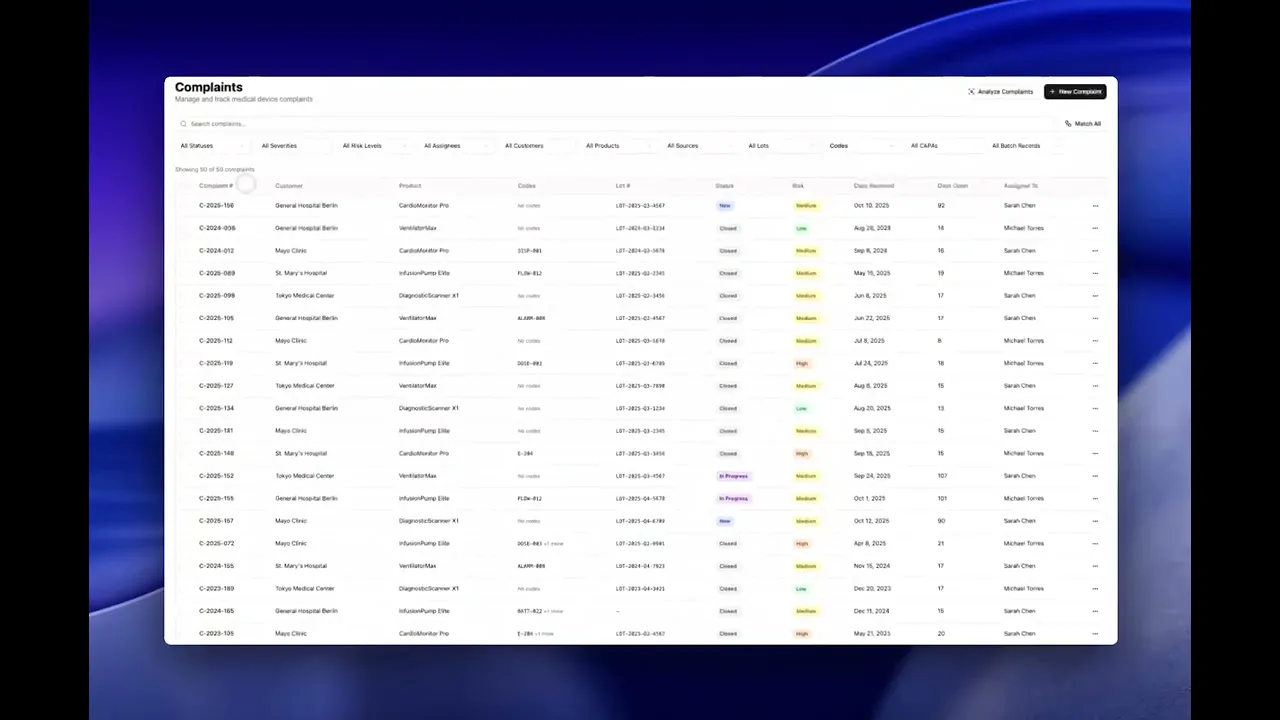Open row actions menu for complaint C-2025-157
This screenshot has height=720, width=1280.
click(x=1095, y=521)
